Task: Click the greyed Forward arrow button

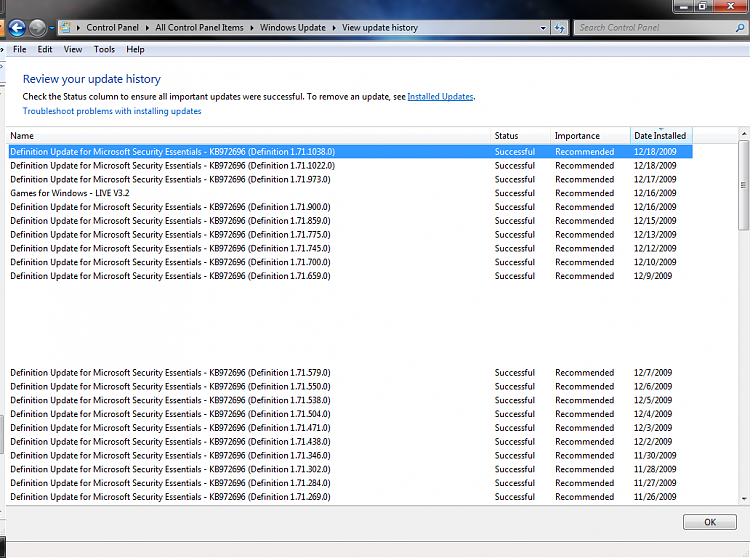Action: pos(37,28)
